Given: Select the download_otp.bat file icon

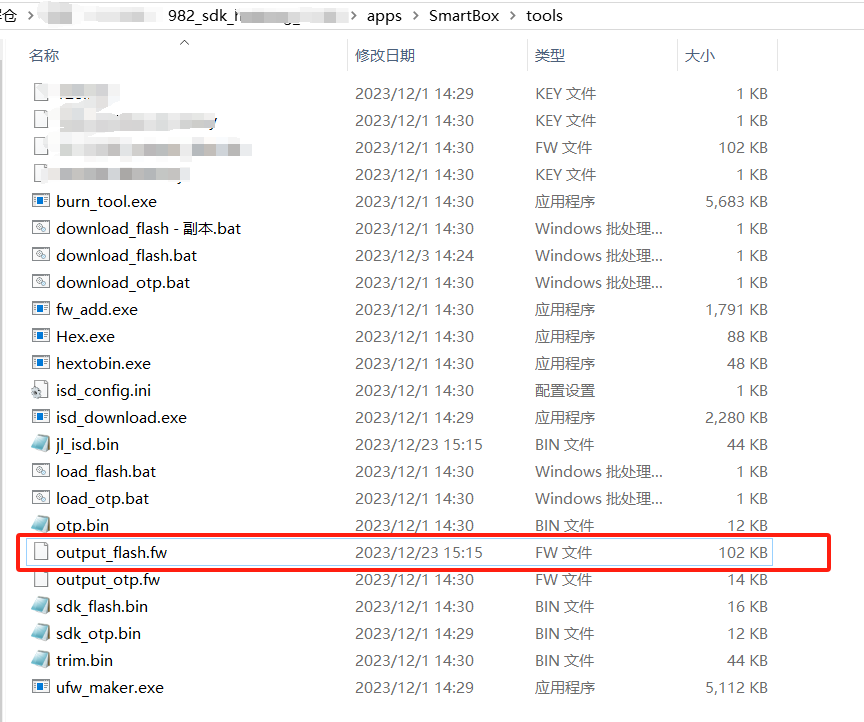Looking at the screenshot, I should point(41,282).
